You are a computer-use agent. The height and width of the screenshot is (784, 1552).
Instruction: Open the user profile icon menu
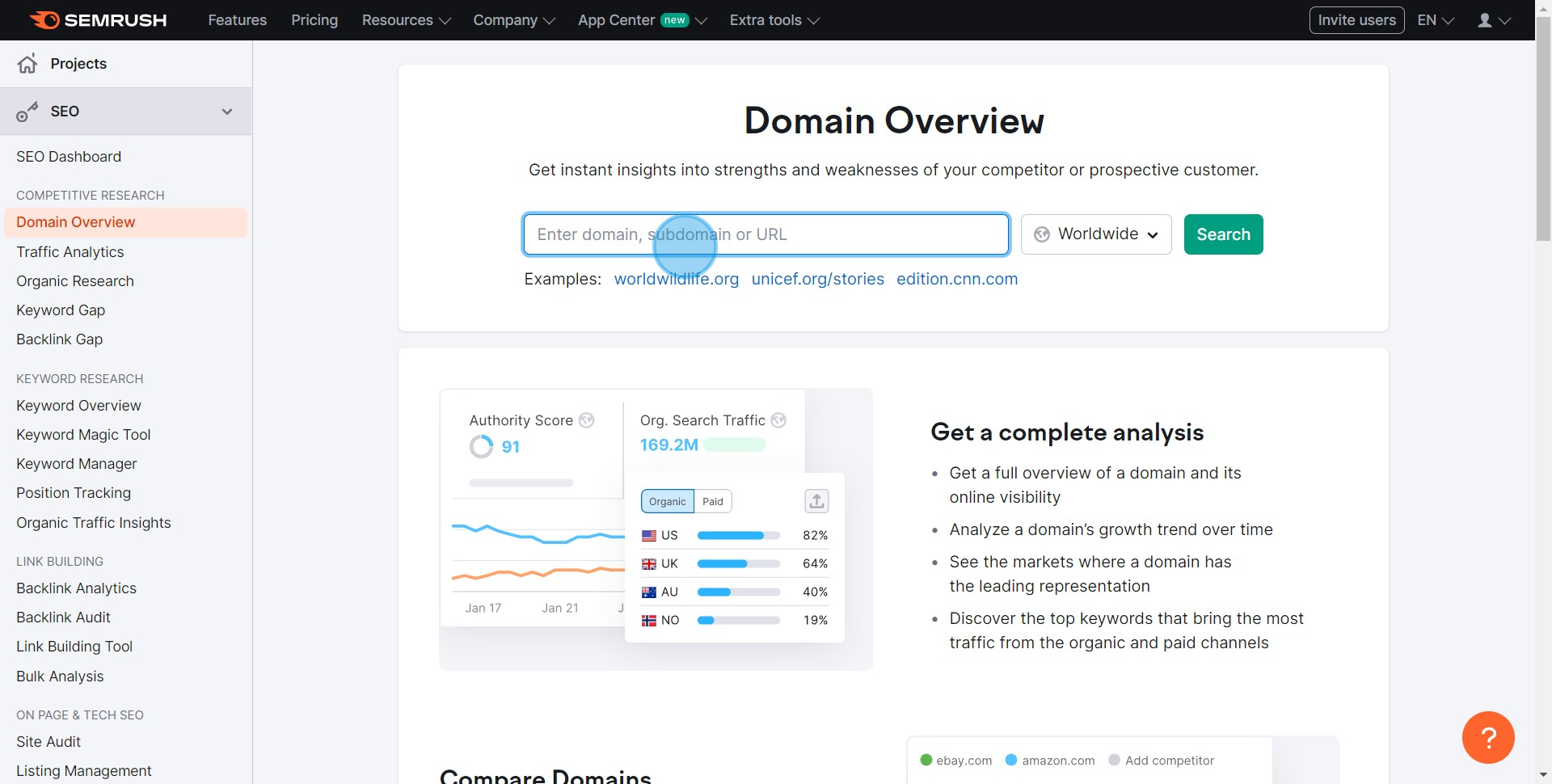click(1494, 20)
